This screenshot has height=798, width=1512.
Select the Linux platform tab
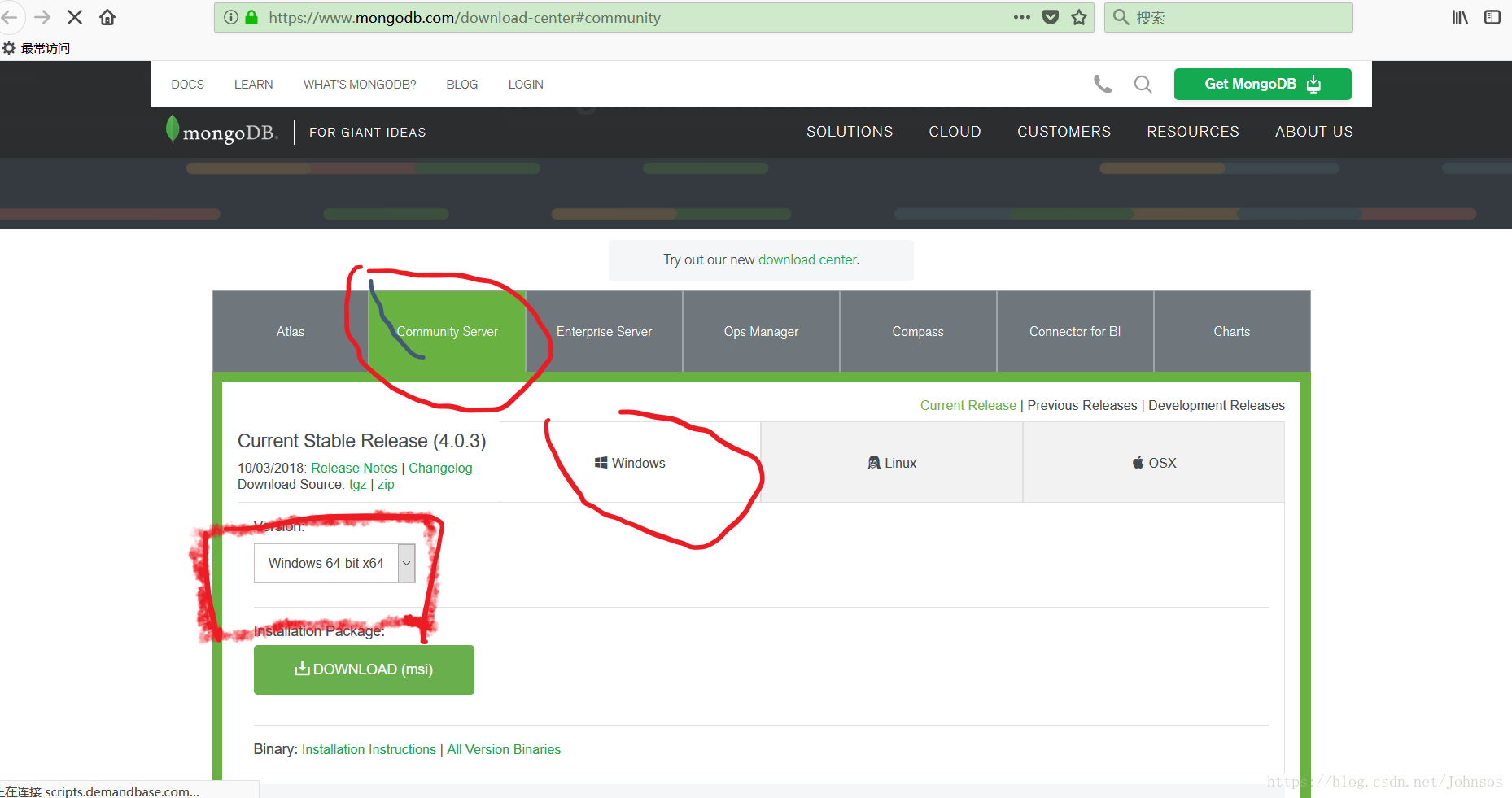[892, 462]
